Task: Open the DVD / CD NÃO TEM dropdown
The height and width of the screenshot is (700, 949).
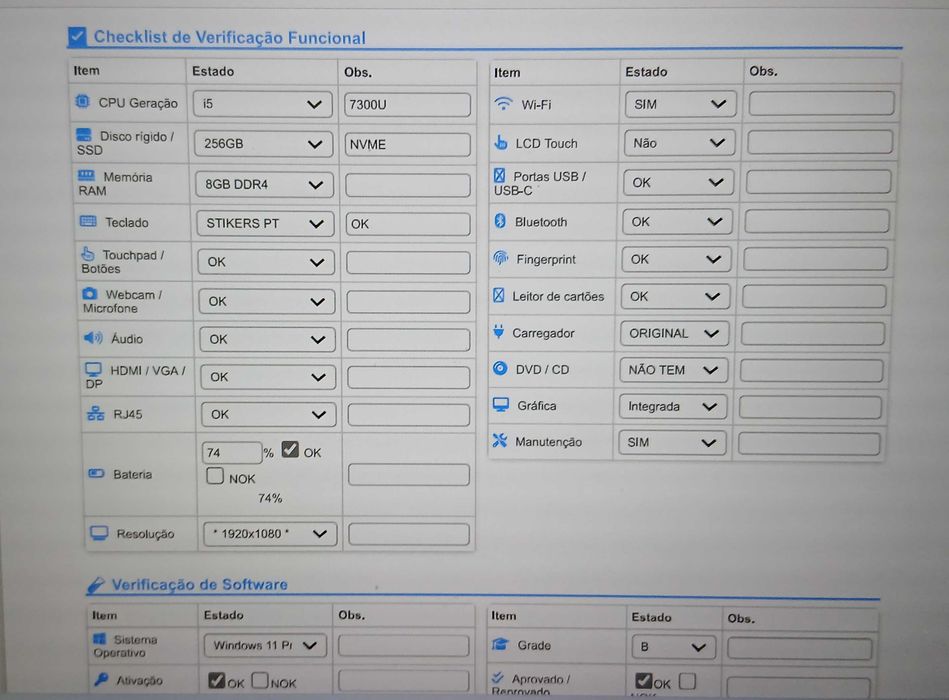Action: 673,370
